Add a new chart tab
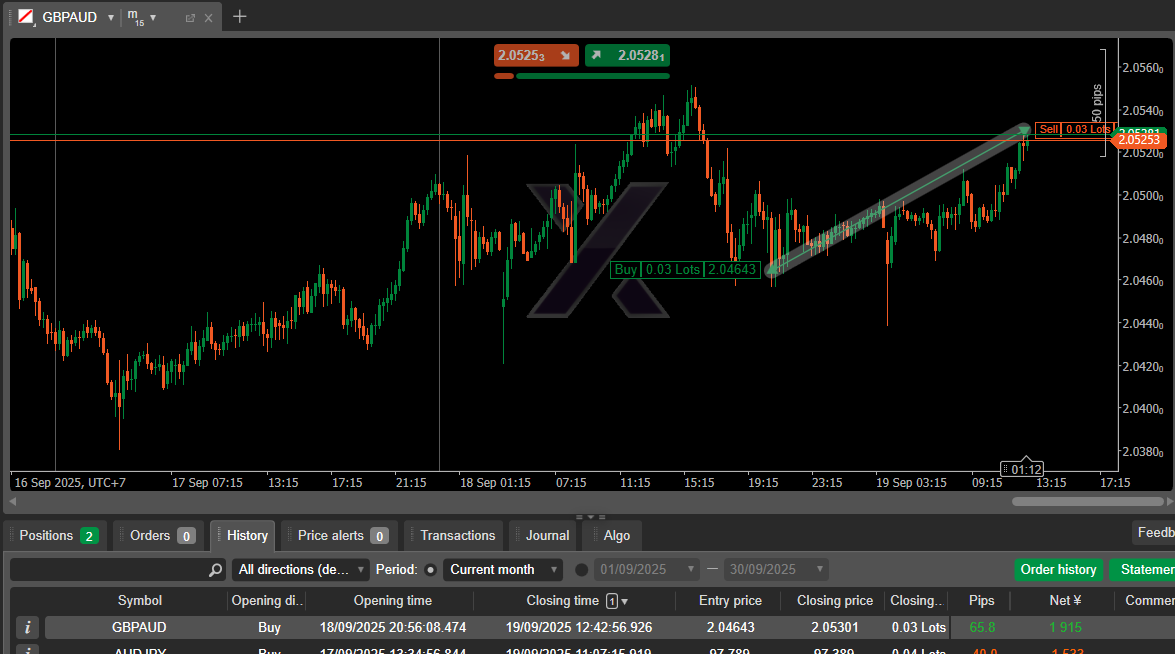This screenshot has height=654, width=1175. 239,17
